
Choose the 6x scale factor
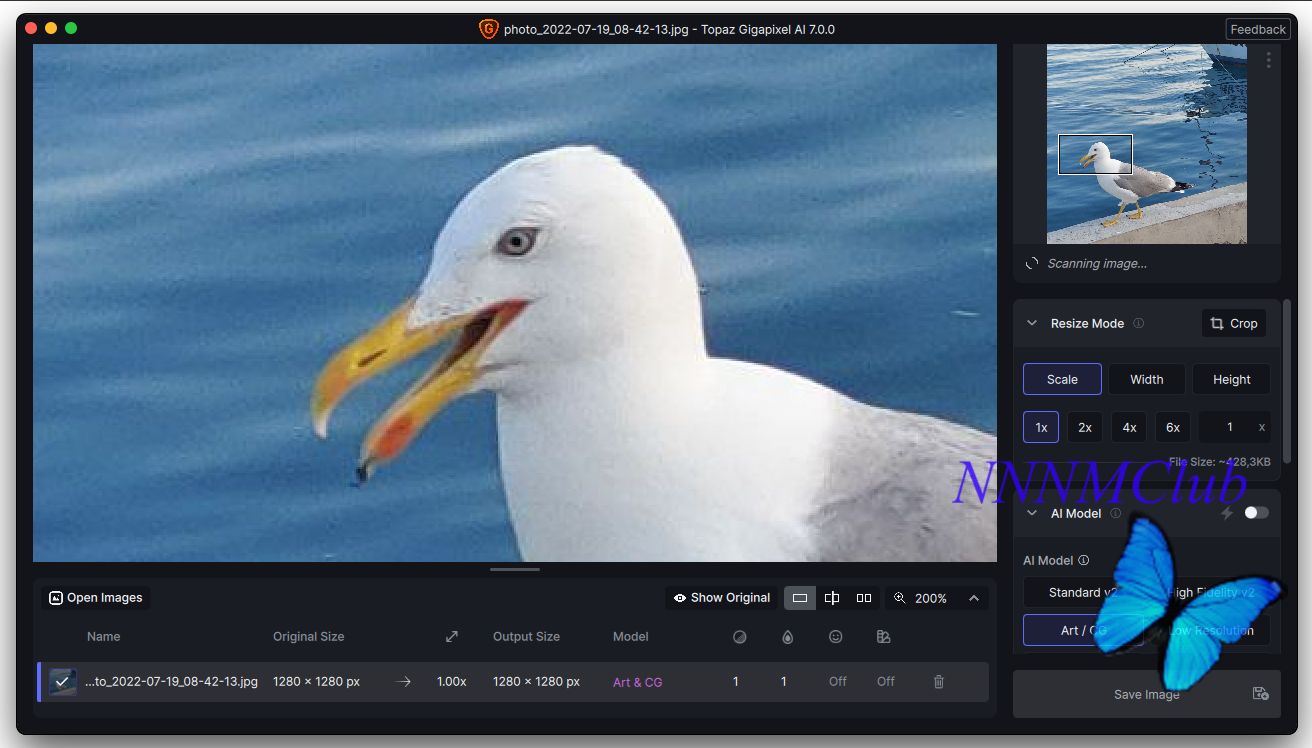pyautogui.click(x=1173, y=427)
